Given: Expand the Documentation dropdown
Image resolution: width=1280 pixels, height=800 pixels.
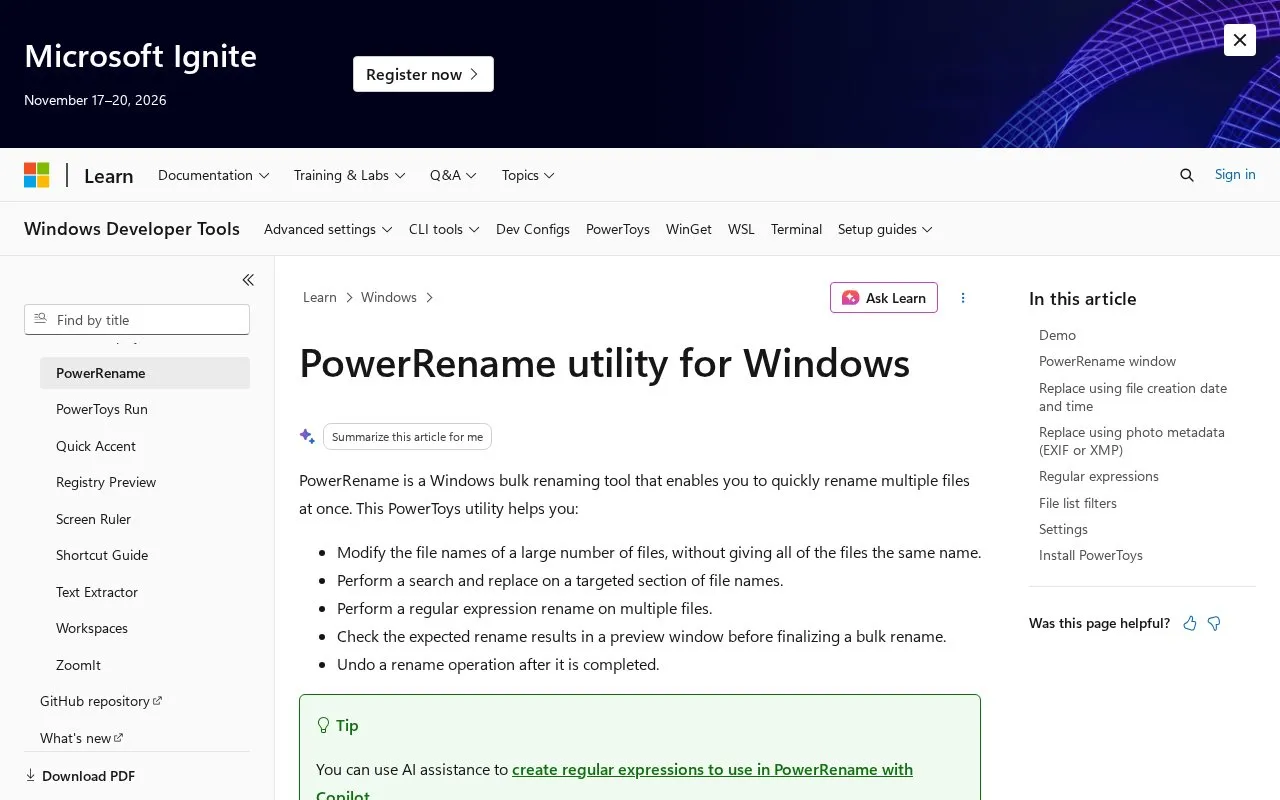Looking at the screenshot, I should (x=214, y=175).
